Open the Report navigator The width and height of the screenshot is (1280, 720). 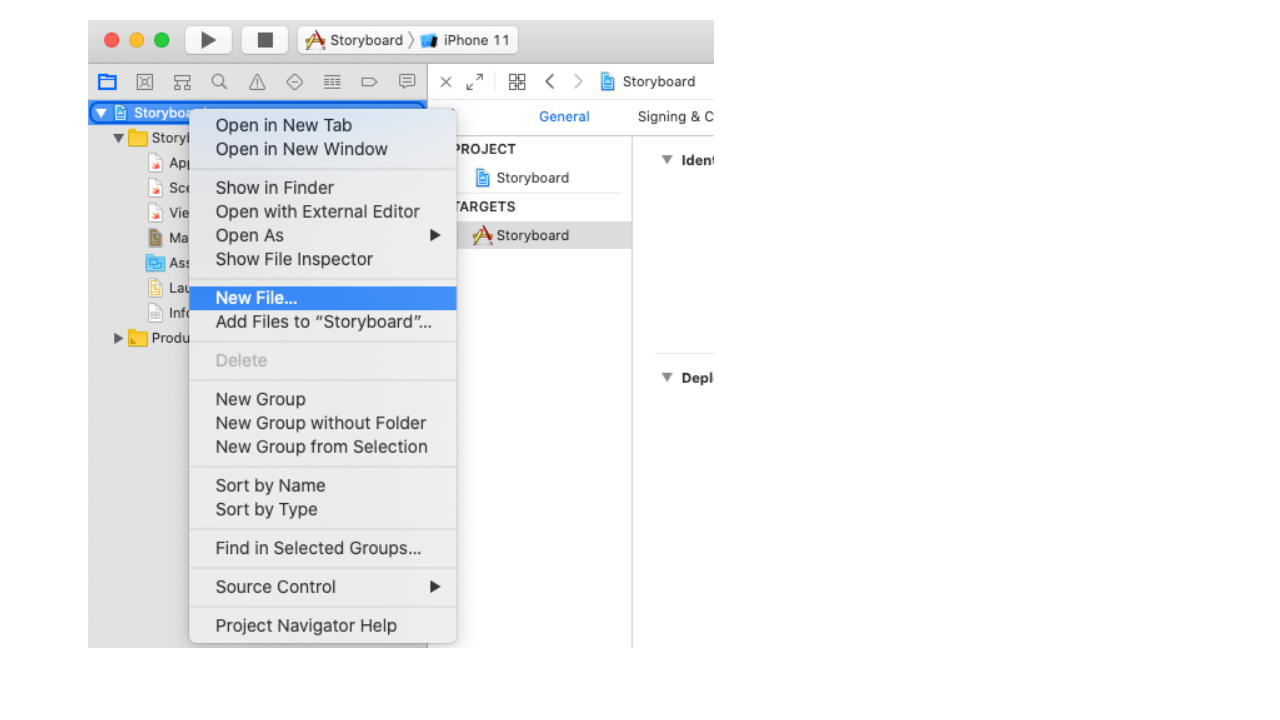[x=407, y=82]
